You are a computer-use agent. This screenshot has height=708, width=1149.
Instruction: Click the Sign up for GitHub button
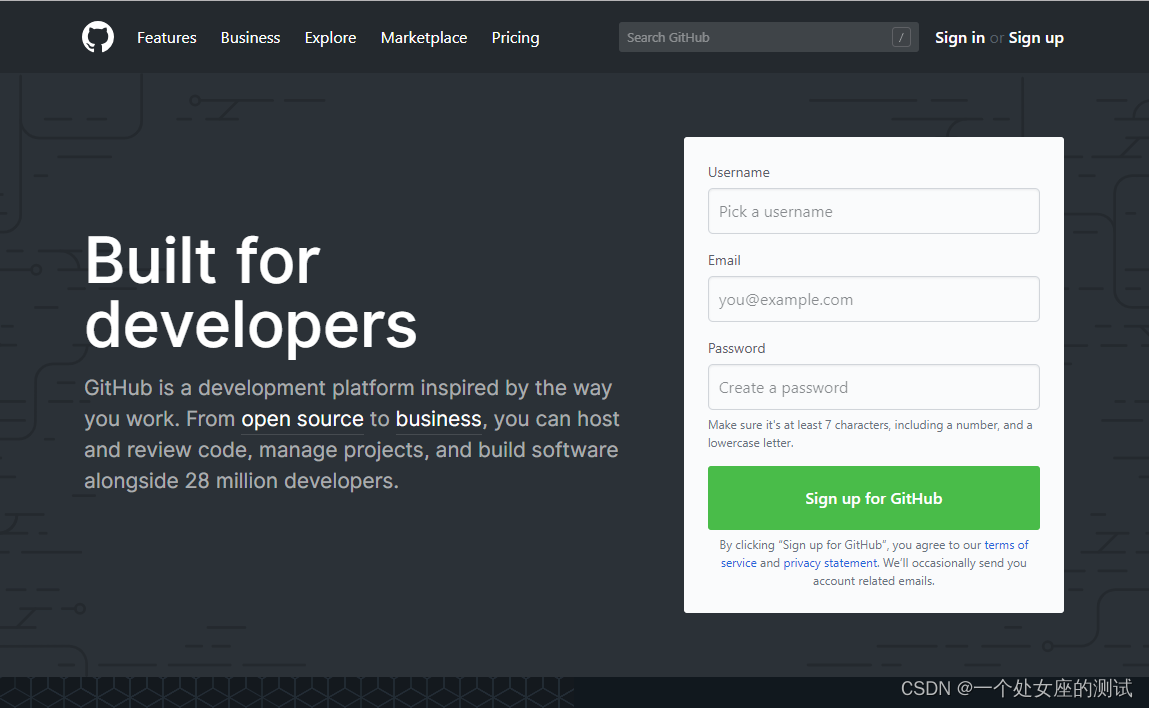[x=873, y=498]
